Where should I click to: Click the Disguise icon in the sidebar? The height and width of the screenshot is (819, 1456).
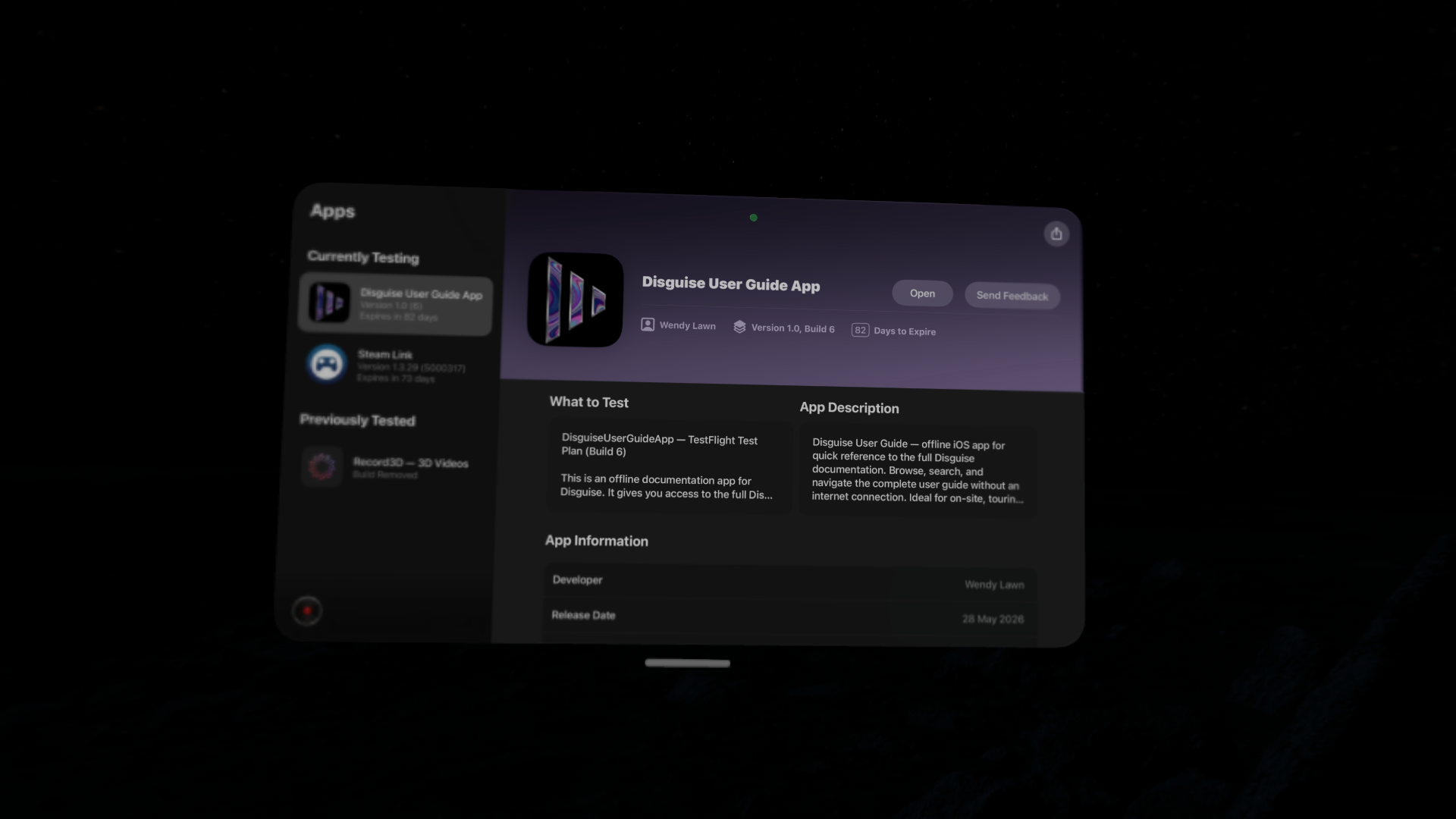[329, 303]
